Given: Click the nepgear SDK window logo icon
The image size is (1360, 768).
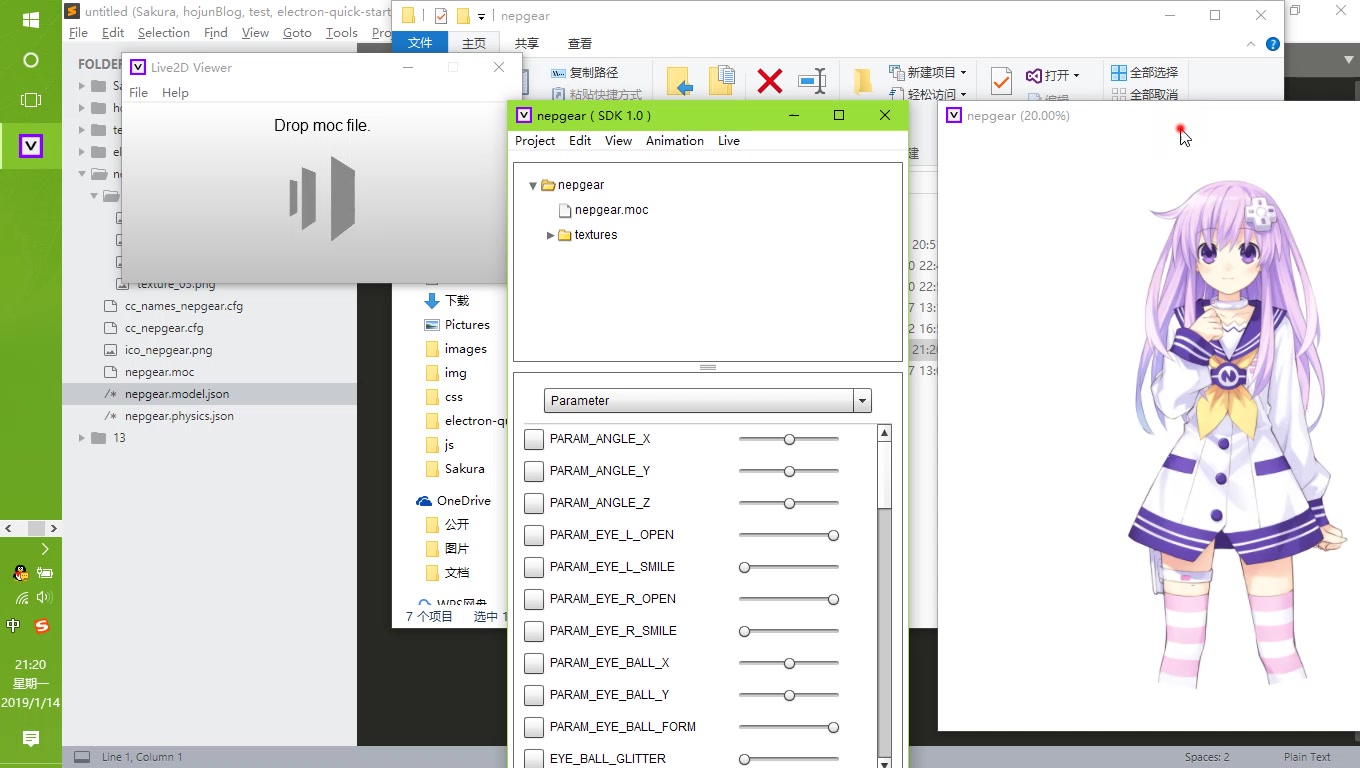Looking at the screenshot, I should (524, 115).
